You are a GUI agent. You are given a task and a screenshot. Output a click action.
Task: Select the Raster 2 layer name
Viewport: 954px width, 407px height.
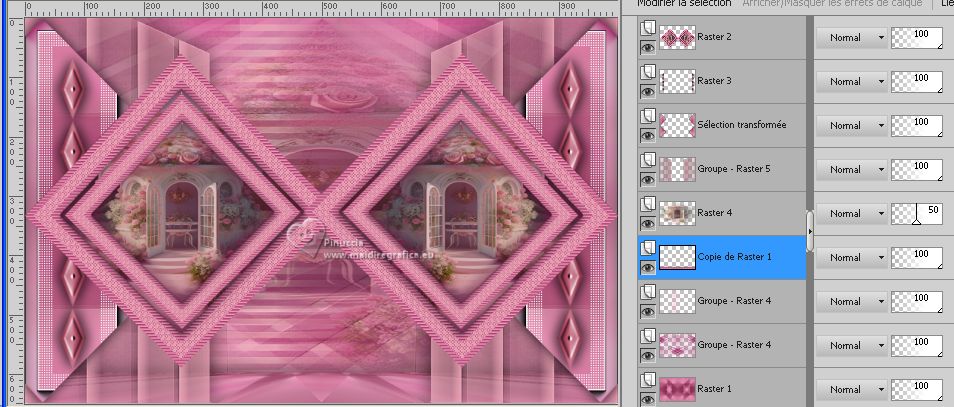[714, 37]
